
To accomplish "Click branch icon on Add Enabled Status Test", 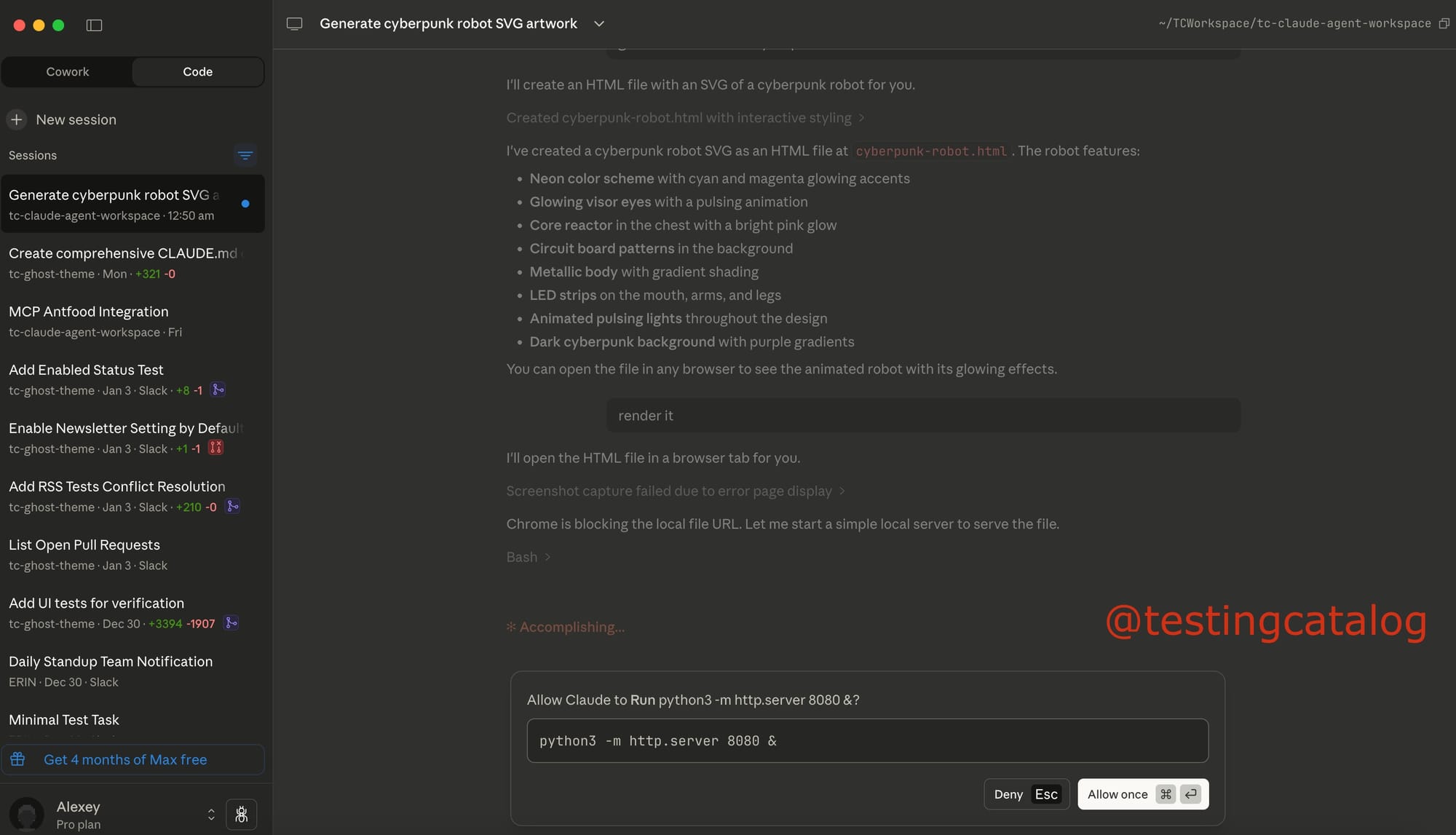I will [218, 390].
